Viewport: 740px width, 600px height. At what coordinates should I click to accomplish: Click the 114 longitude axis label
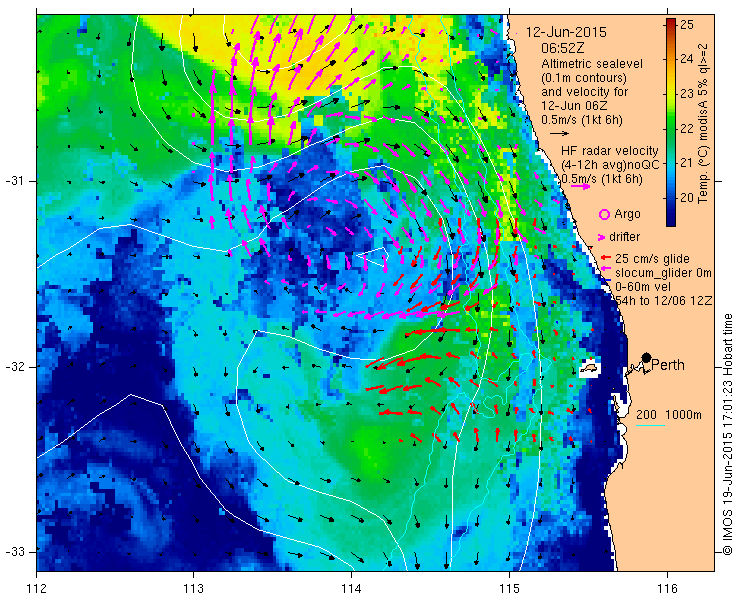point(352,589)
